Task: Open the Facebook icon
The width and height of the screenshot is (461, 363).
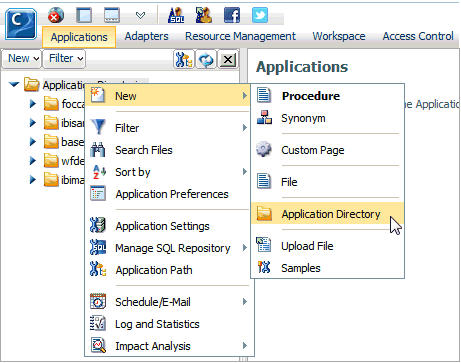Action: click(x=232, y=15)
